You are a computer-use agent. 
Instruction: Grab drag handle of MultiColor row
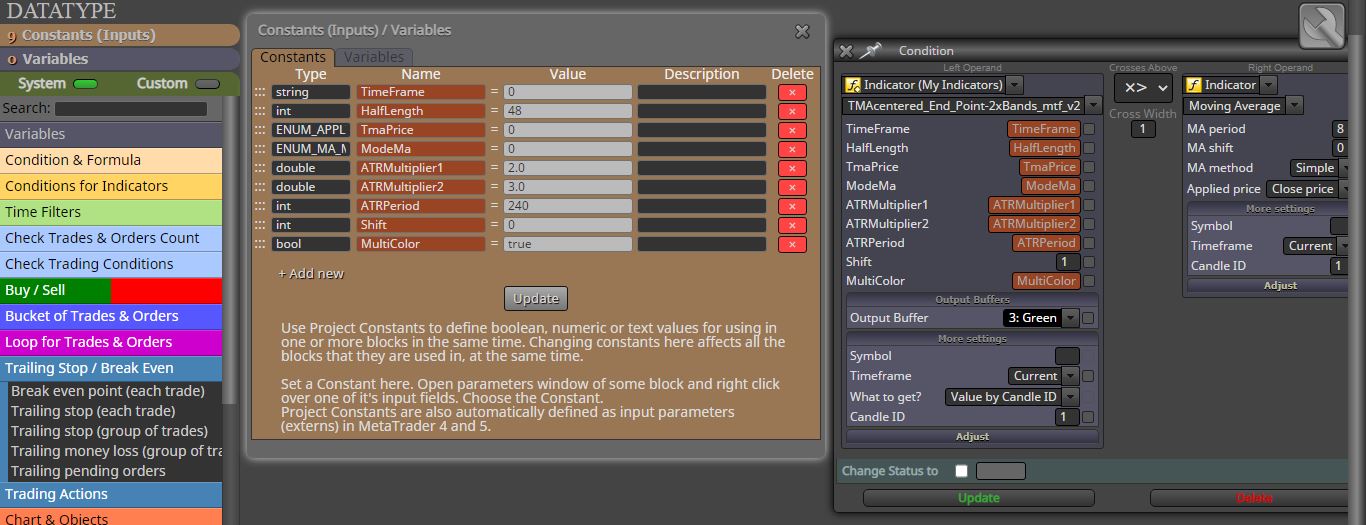tap(260, 244)
